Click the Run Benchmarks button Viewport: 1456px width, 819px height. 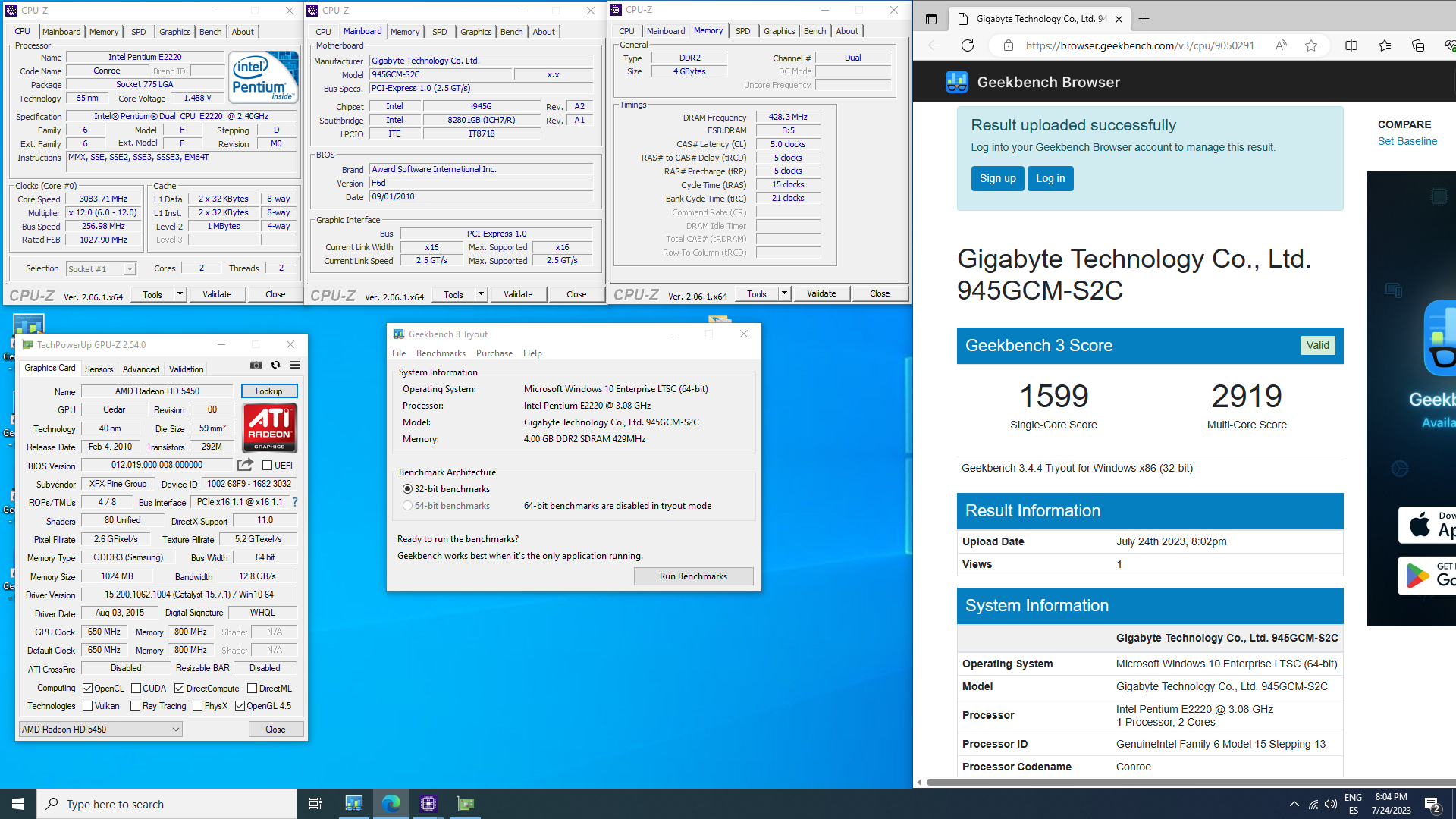[x=693, y=576]
